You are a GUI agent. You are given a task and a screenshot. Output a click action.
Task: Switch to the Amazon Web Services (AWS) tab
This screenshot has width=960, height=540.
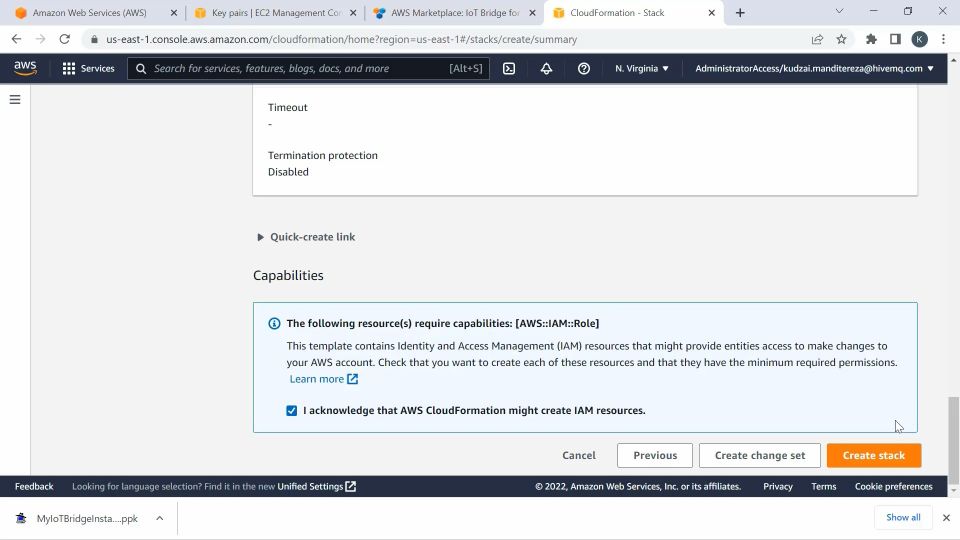(x=90, y=13)
